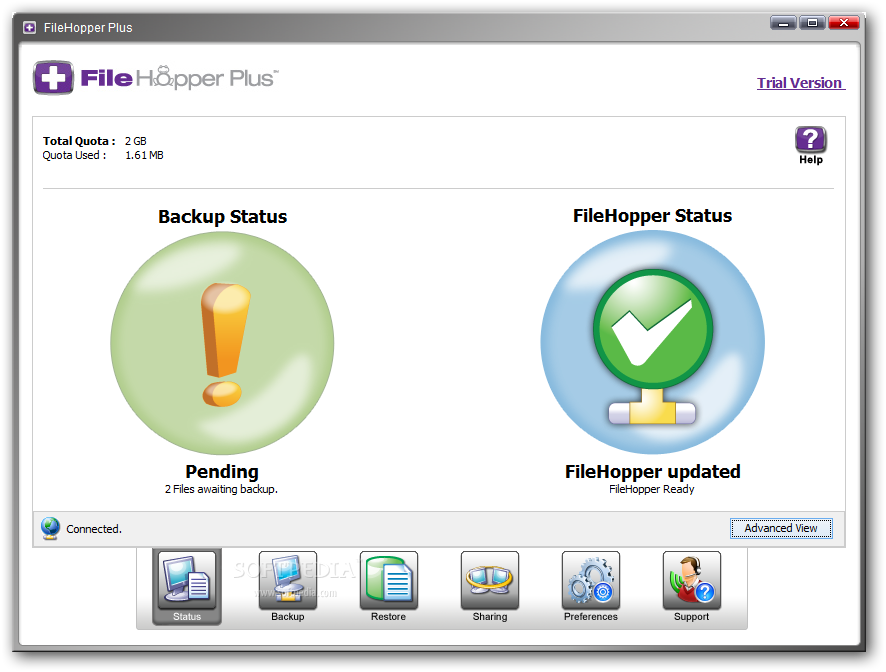Click the 'FileHopper updated' heading
Image resolution: width=886 pixels, height=672 pixels.
point(653,471)
